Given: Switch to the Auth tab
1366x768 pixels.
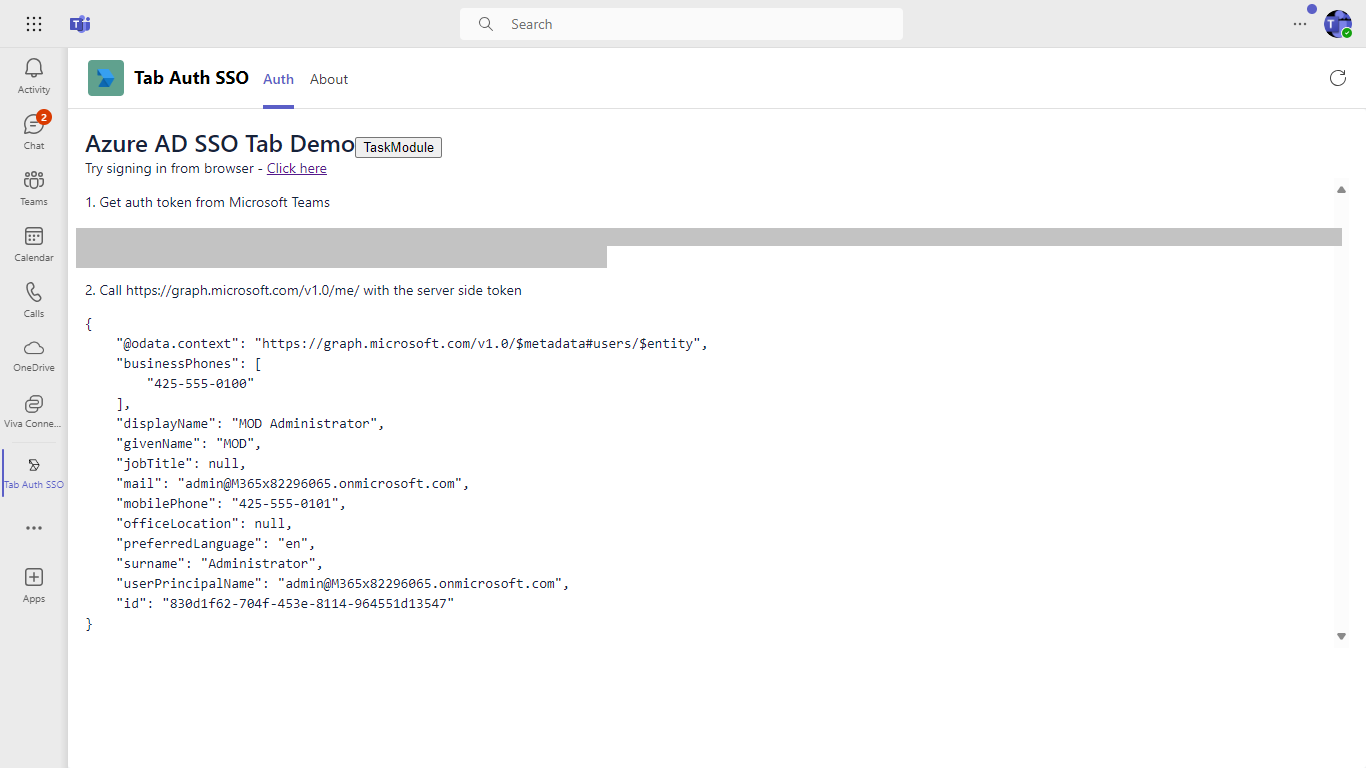Looking at the screenshot, I should click(279, 79).
